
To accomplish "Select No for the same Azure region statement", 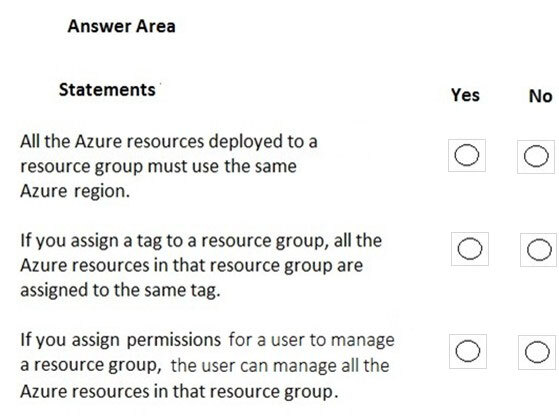I will pos(536,156).
